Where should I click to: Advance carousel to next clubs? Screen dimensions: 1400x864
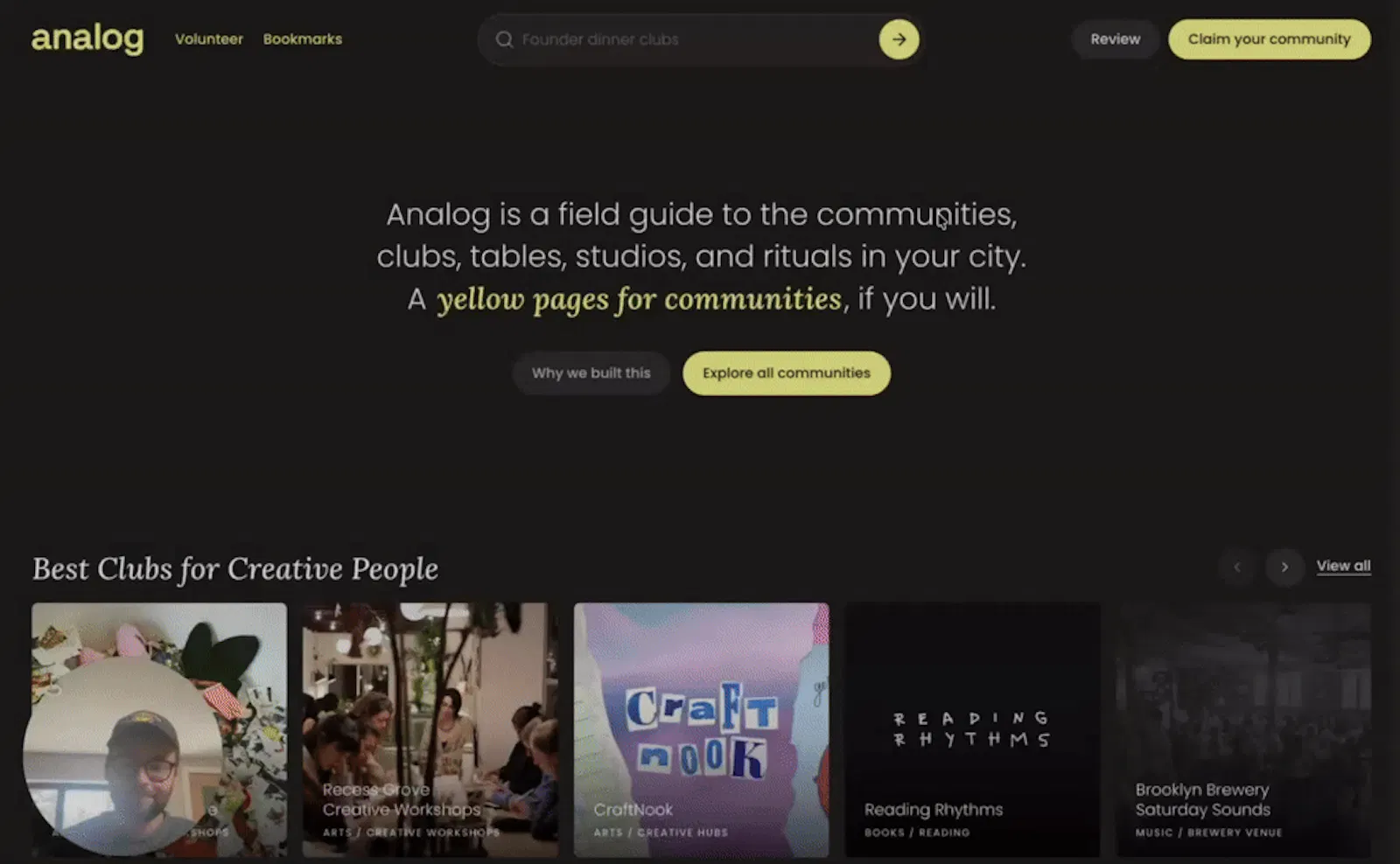coord(1284,567)
